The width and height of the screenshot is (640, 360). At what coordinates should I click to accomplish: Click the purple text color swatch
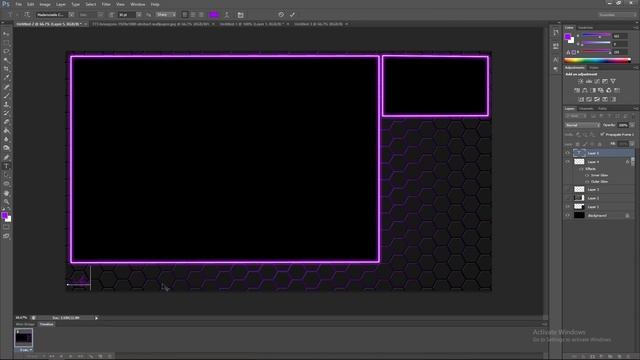tap(214, 15)
